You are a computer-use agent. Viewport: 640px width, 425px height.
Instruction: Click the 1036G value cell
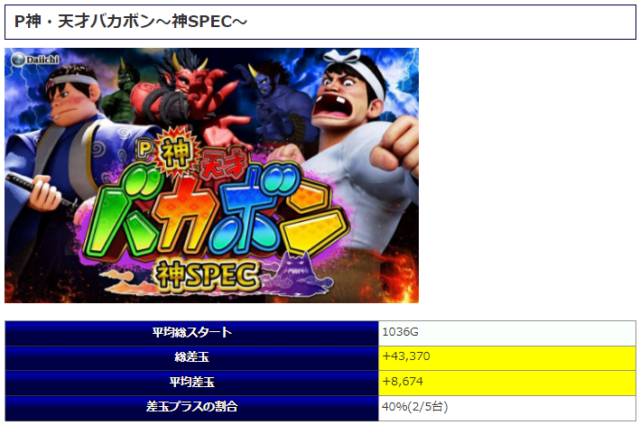(506, 332)
